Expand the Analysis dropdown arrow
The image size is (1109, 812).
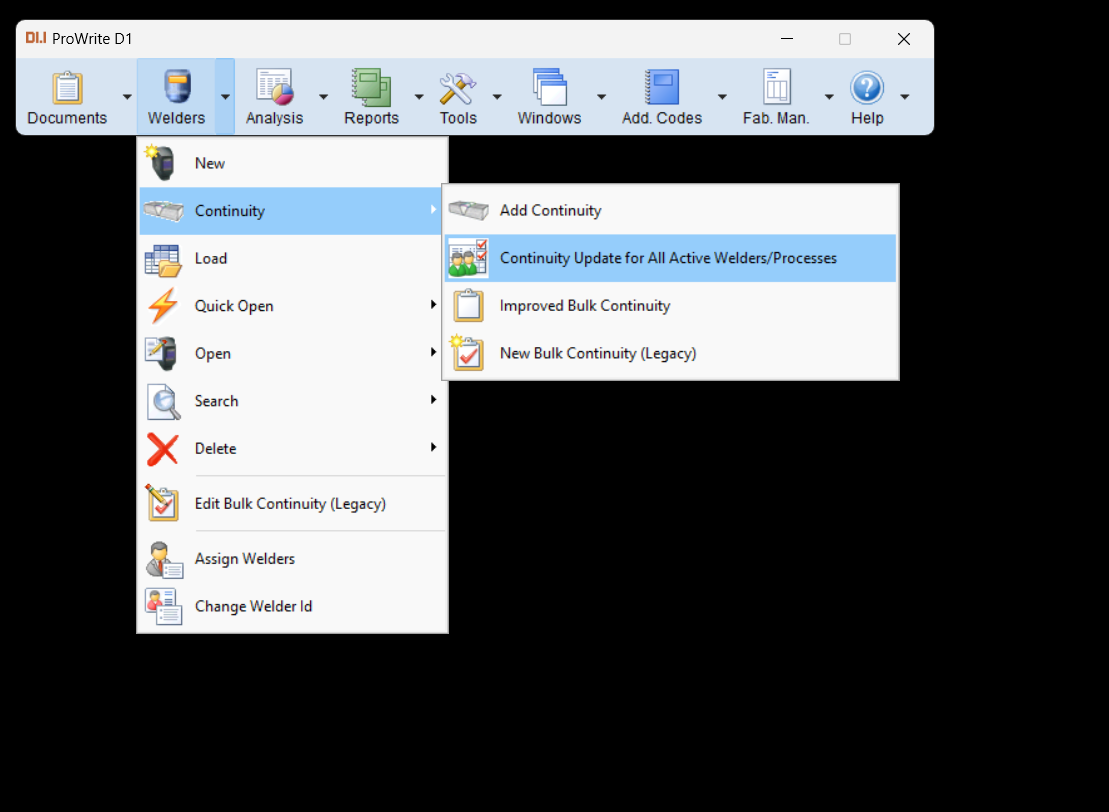click(x=323, y=96)
